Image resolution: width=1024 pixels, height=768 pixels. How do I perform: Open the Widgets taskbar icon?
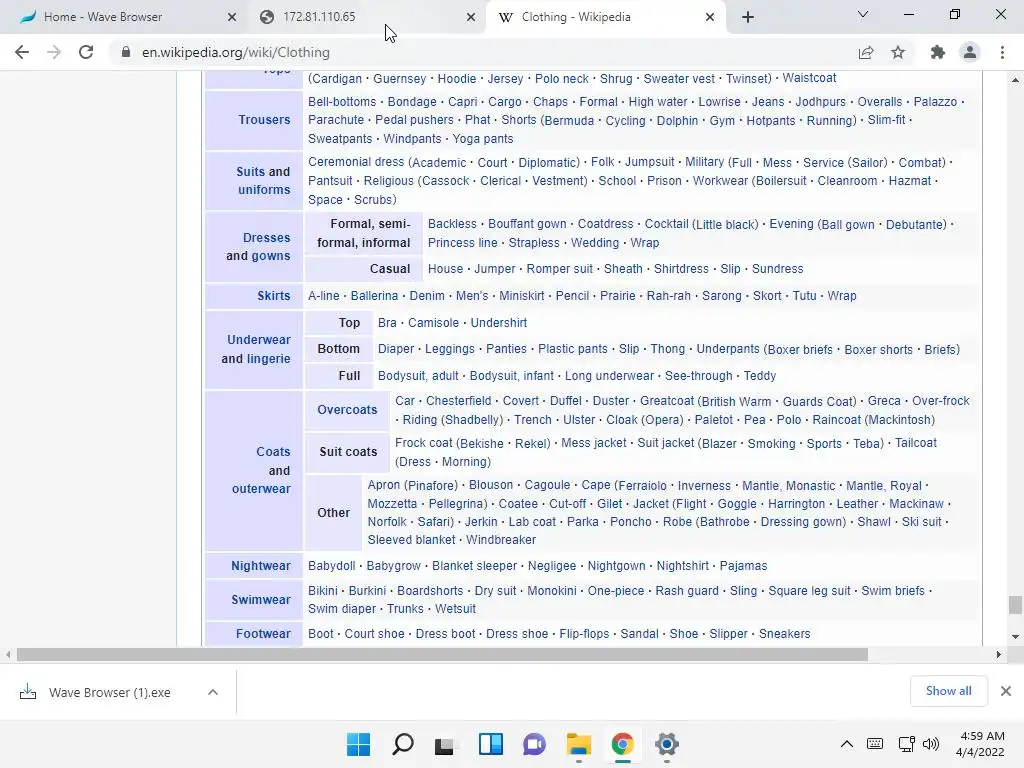click(490, 744)
